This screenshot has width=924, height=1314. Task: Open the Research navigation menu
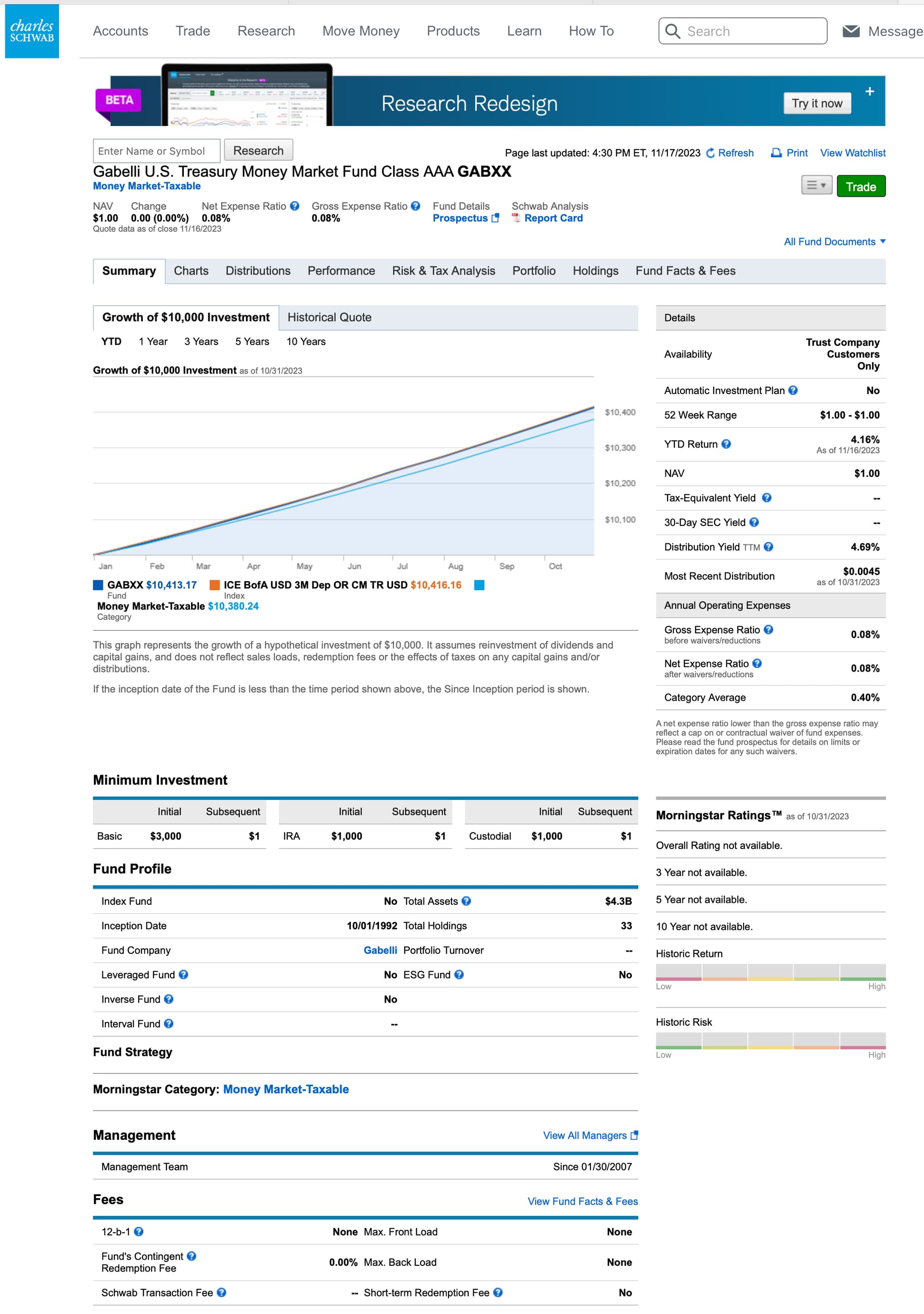click(266, 31)
